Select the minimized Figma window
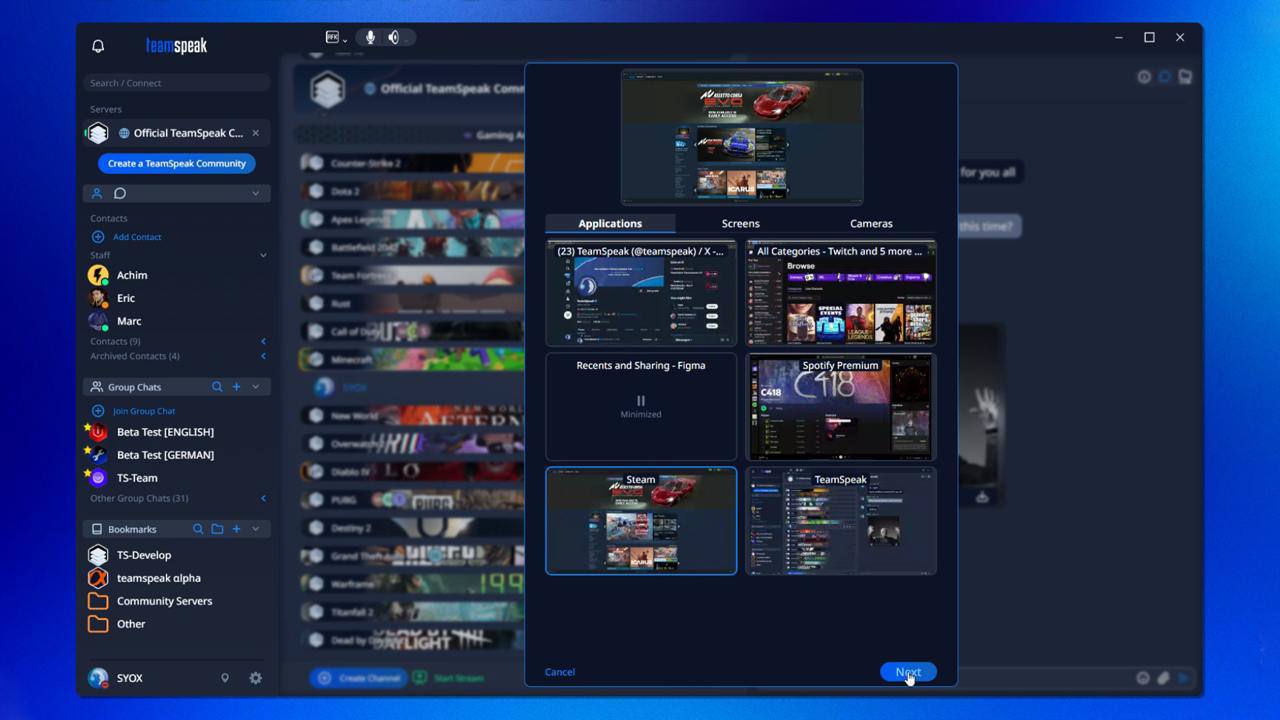Screen dimensions: 1280x720 pyautogui.click(x=641, y=407)
